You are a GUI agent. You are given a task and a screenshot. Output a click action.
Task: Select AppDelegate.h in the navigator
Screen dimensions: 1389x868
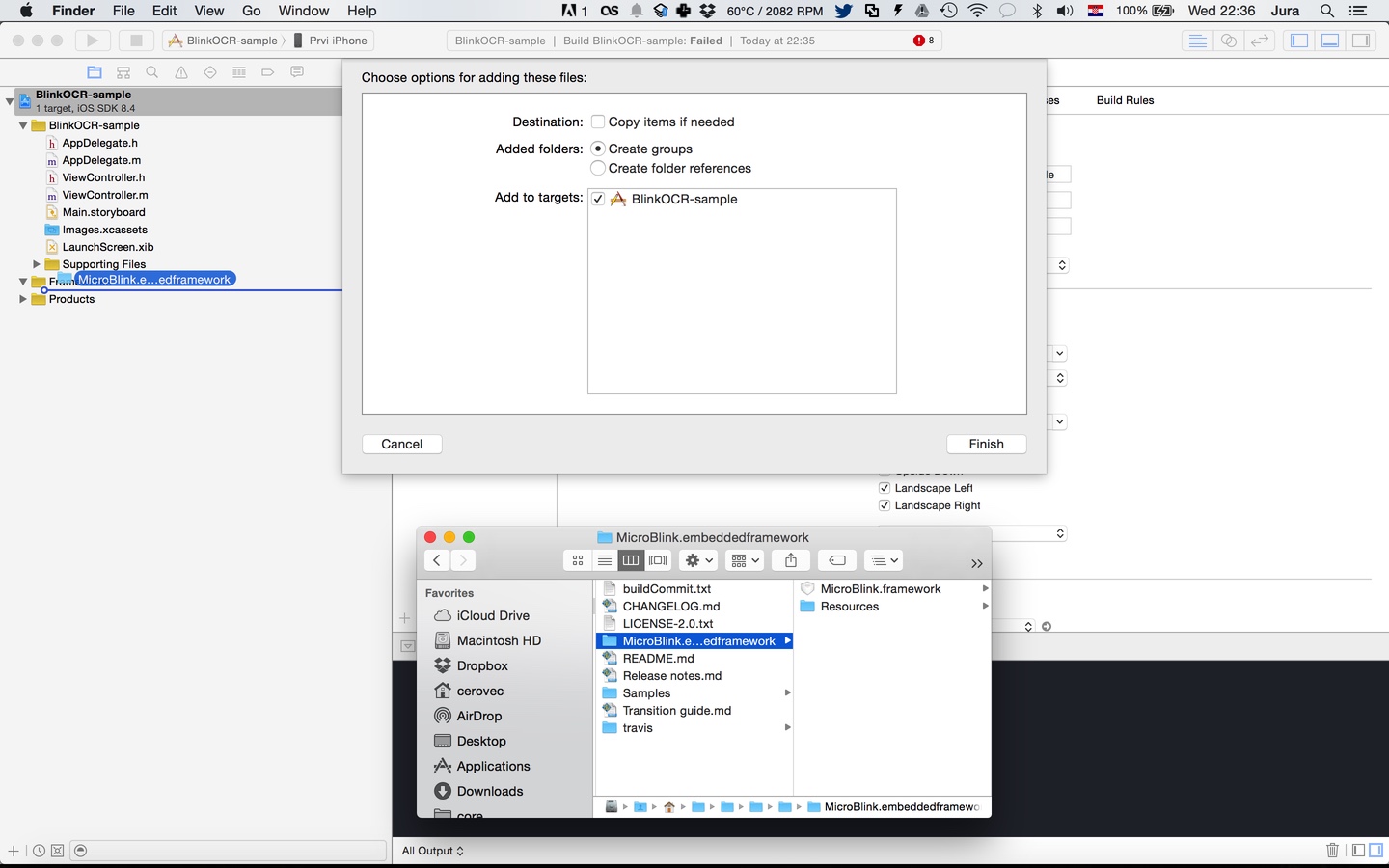tap(99, 143)
